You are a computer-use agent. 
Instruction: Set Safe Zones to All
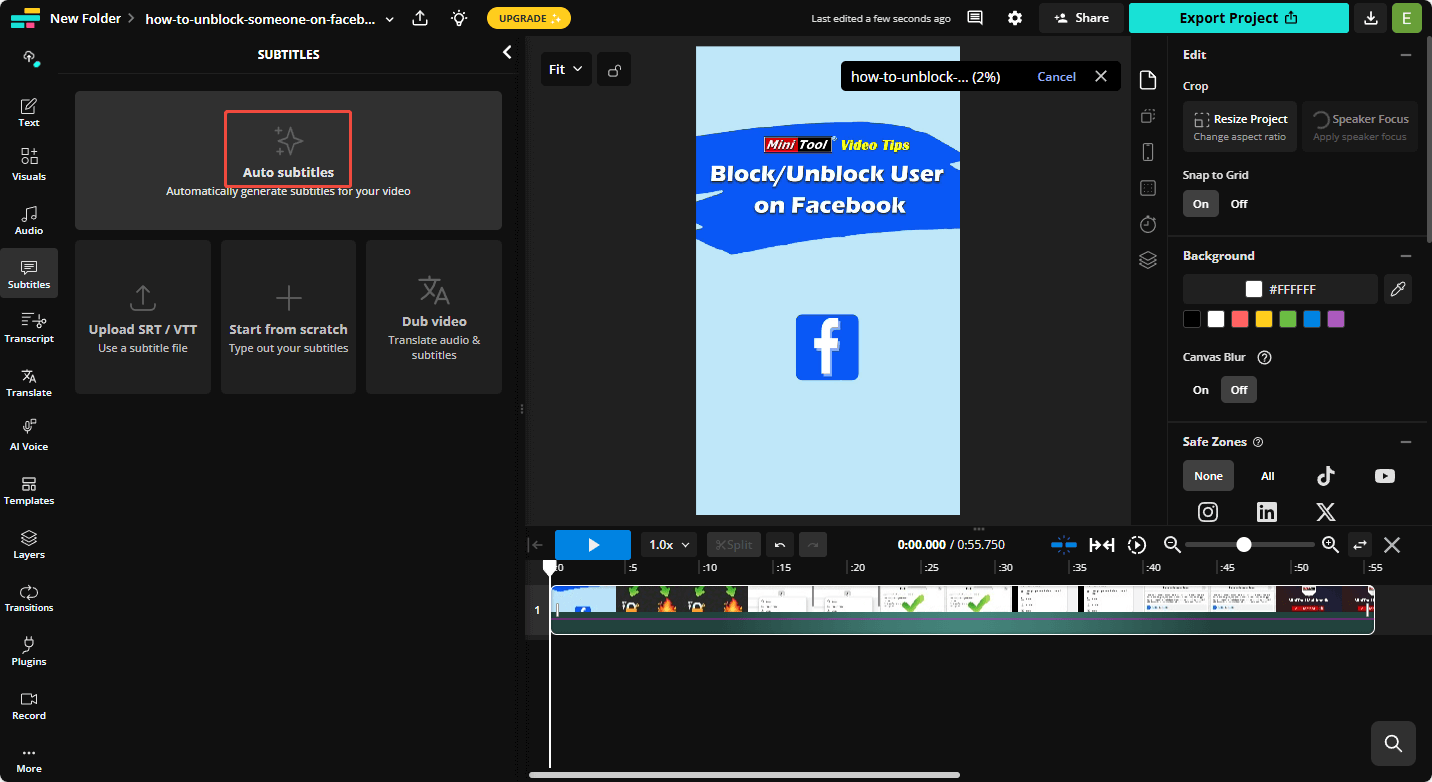click(1267, 476)
